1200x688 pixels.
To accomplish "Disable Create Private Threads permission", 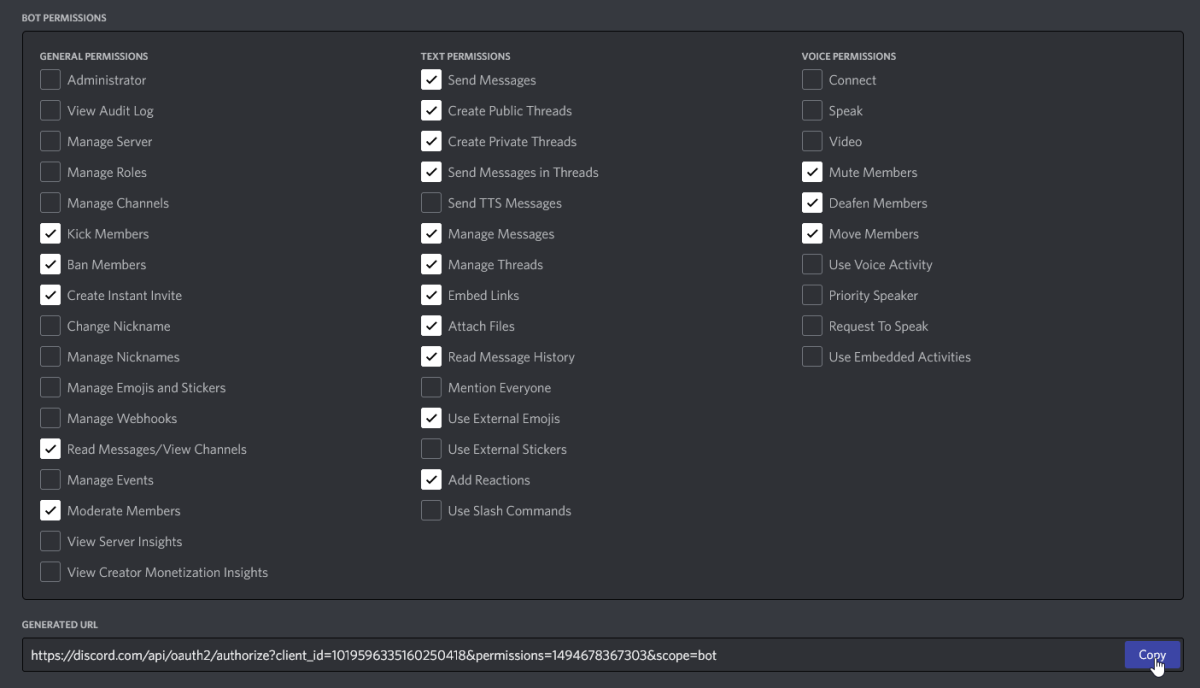I will [x=431, y=141].
